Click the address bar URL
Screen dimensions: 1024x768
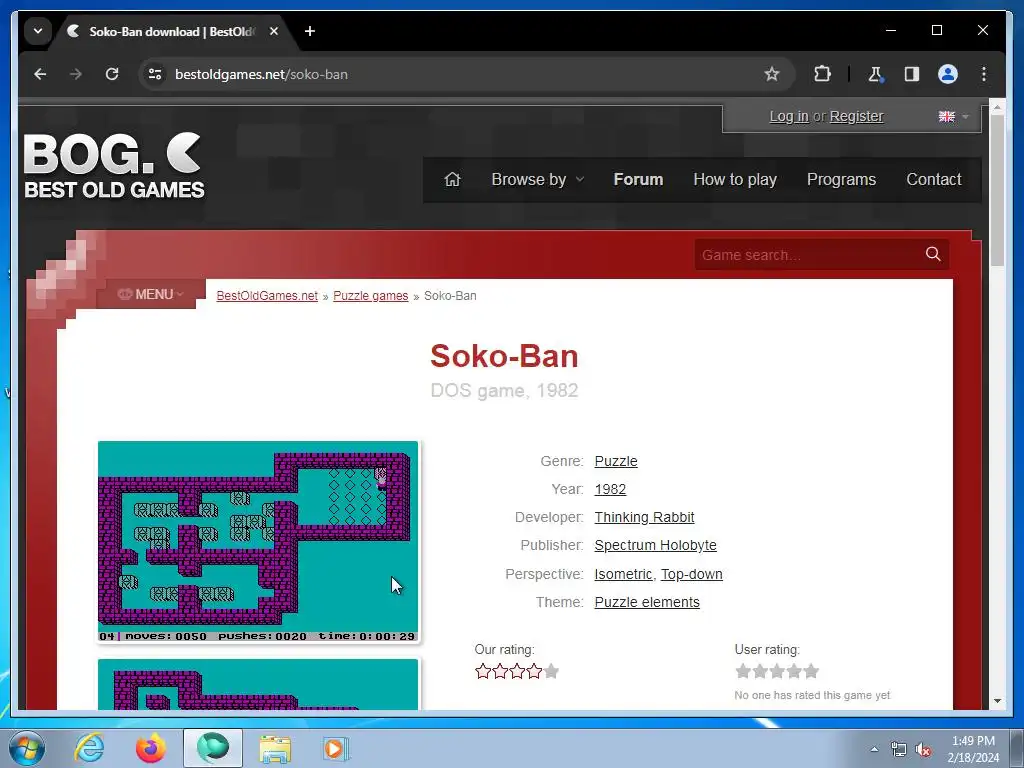pyautogui.click(x=261, y=74)
